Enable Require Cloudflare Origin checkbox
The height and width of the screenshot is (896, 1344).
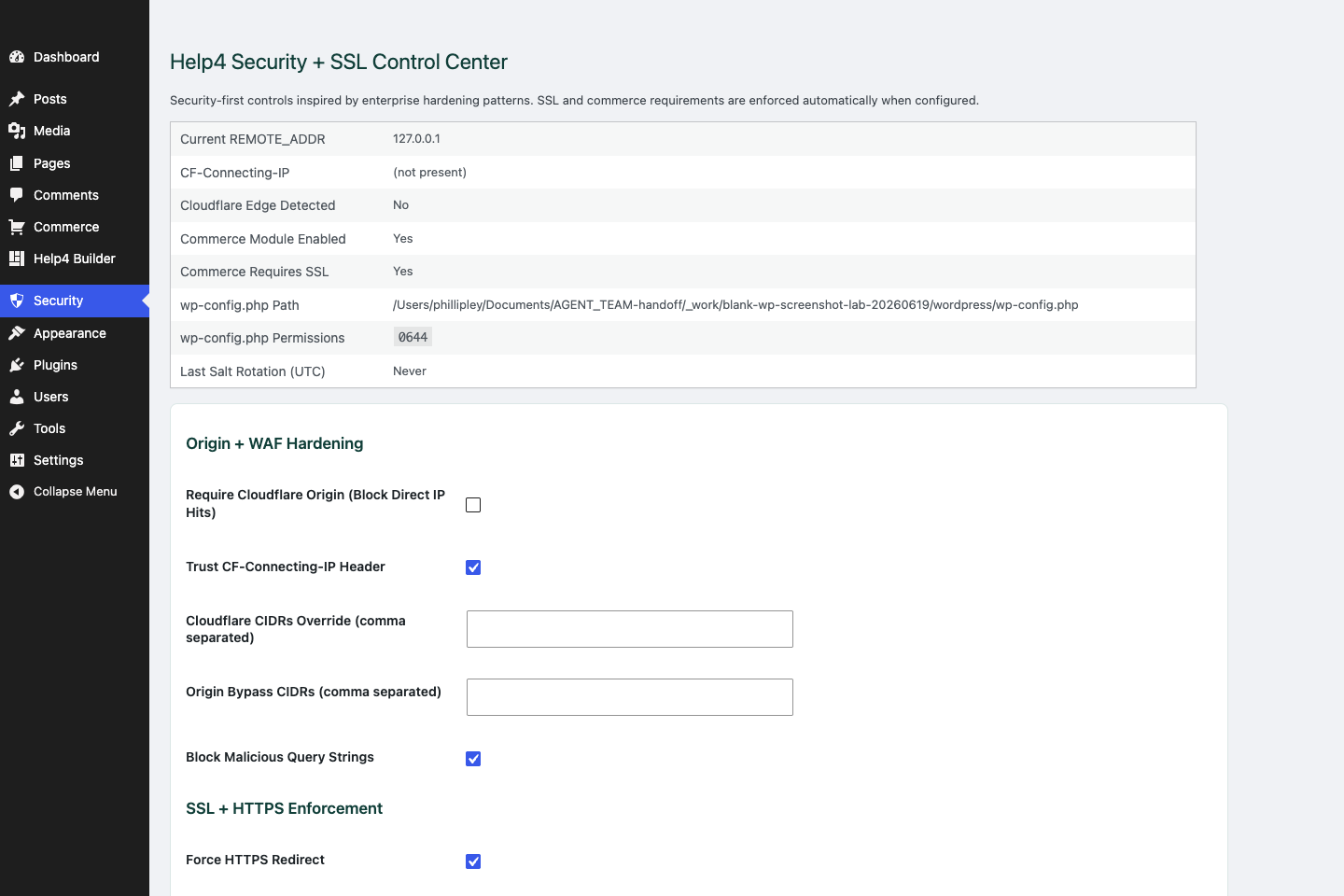[x=473, y=505]
